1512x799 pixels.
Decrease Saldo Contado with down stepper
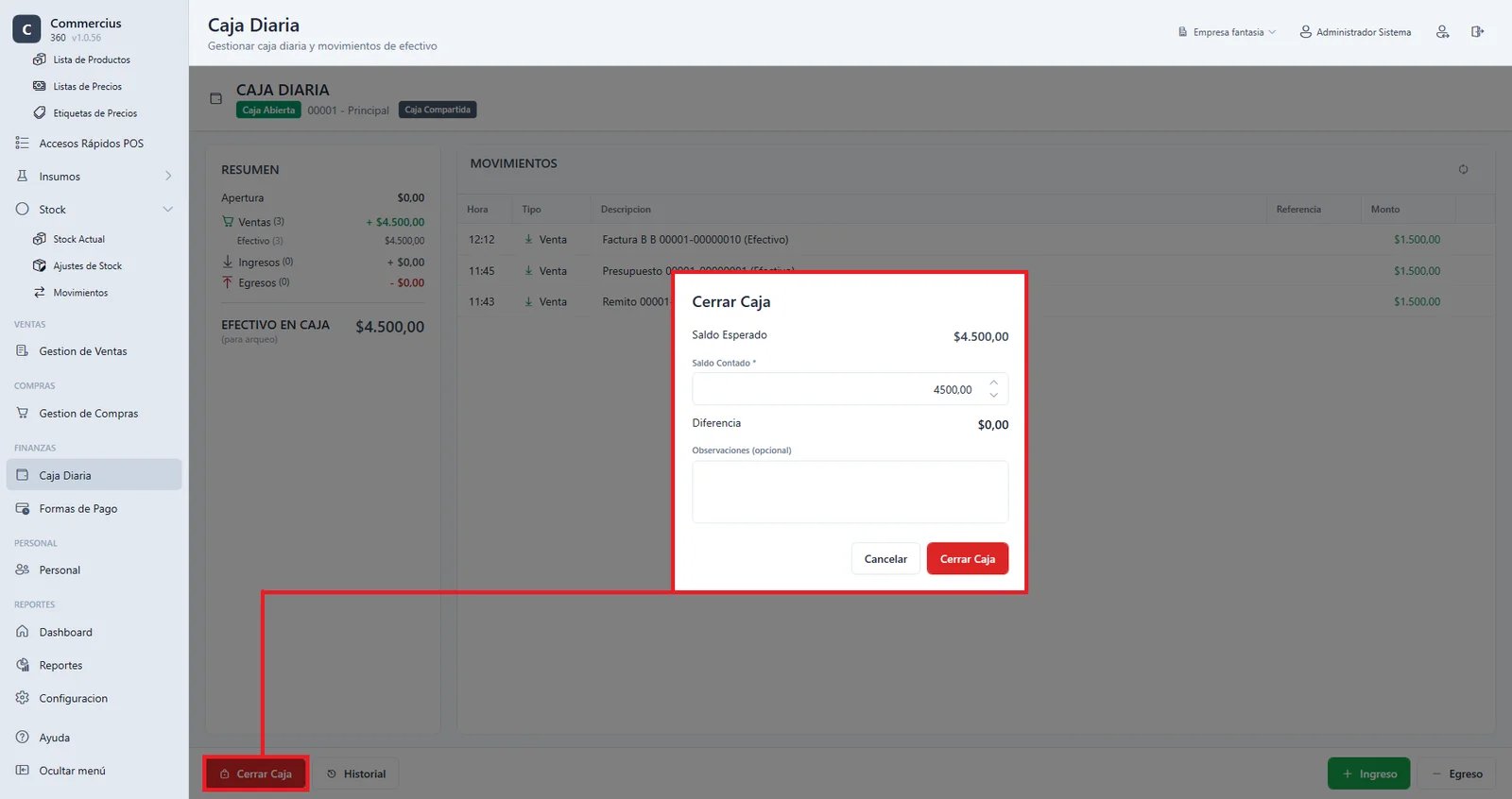click(993, 396)
